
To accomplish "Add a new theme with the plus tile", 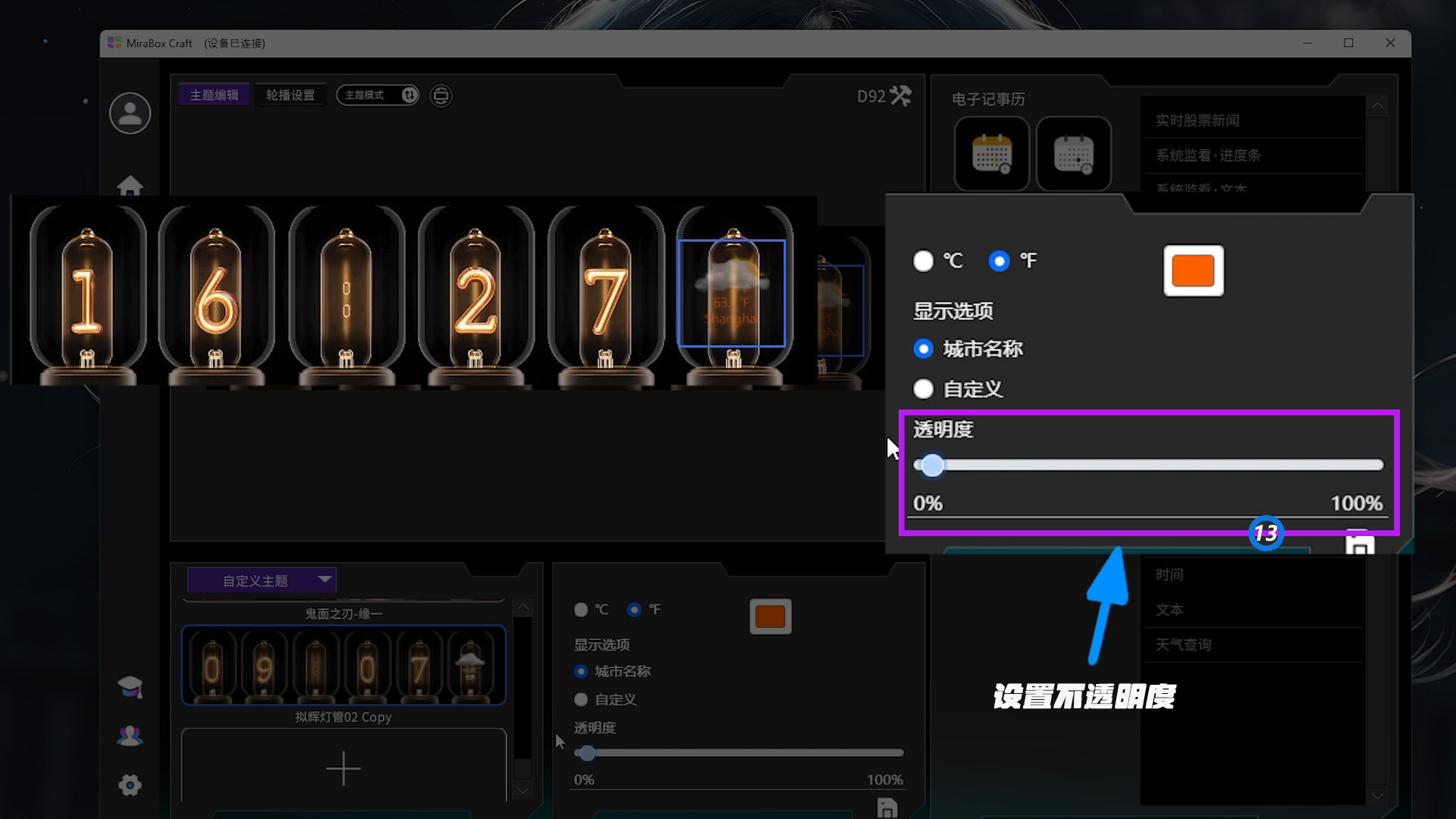I will click(344, 767).
